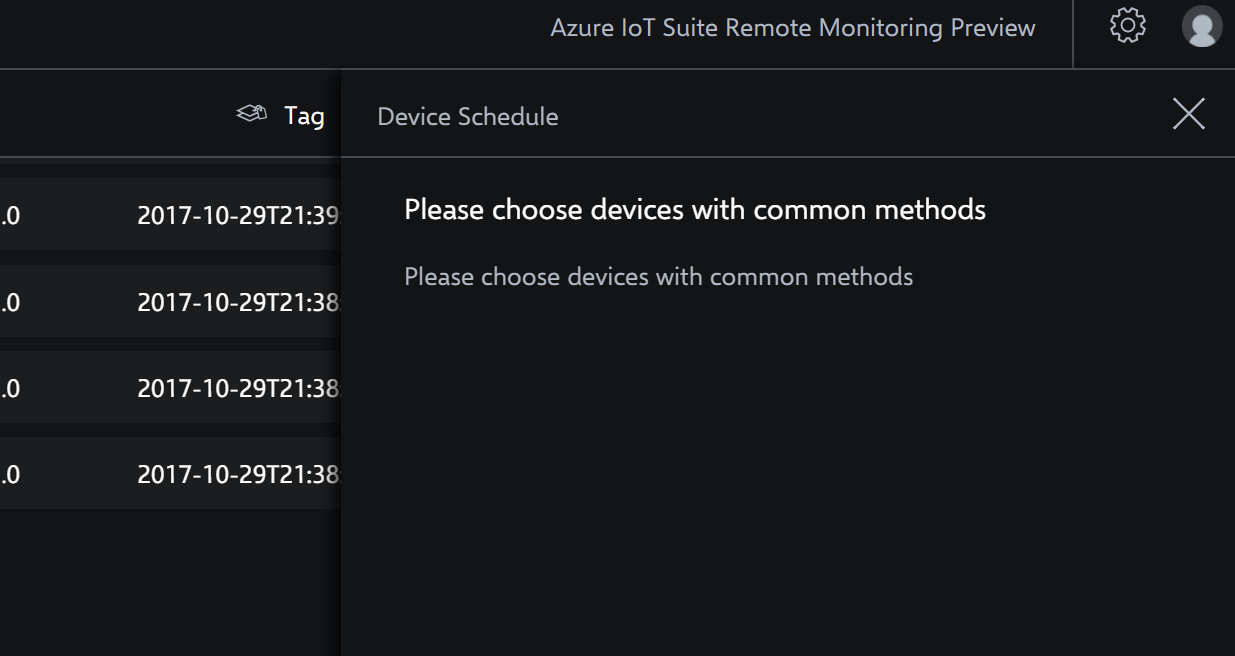The image size is (1235, 656).
Task: Select the gear icon beside the profile picture
Action: pos(1128,28)
